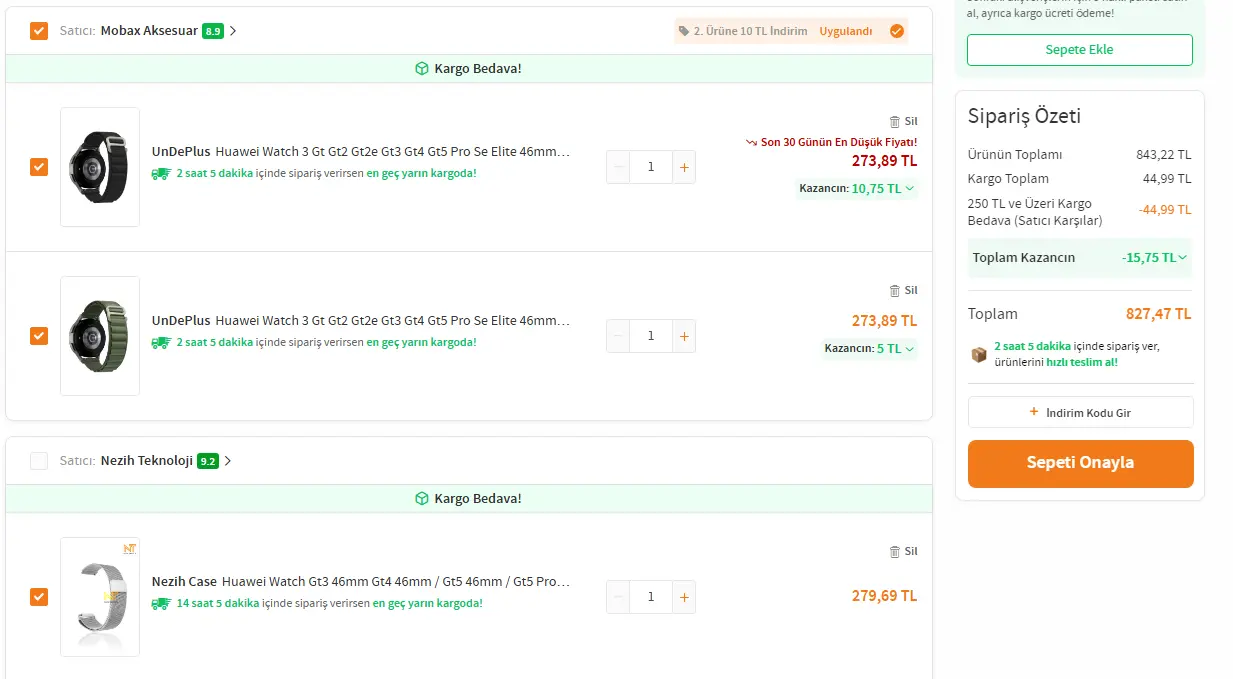Increase quantity of green UnDePlus strap

click(684, 336)
